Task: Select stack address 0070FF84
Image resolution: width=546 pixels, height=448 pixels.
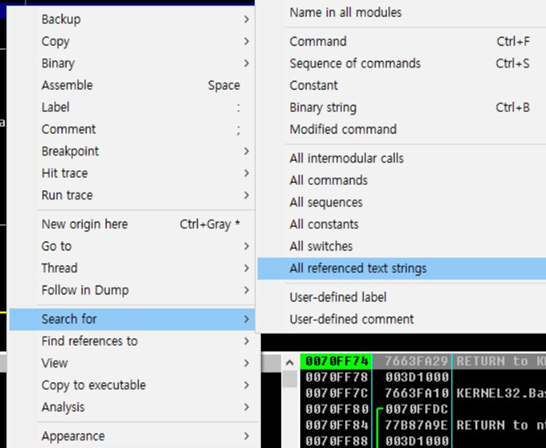Action: click(336, 425)
